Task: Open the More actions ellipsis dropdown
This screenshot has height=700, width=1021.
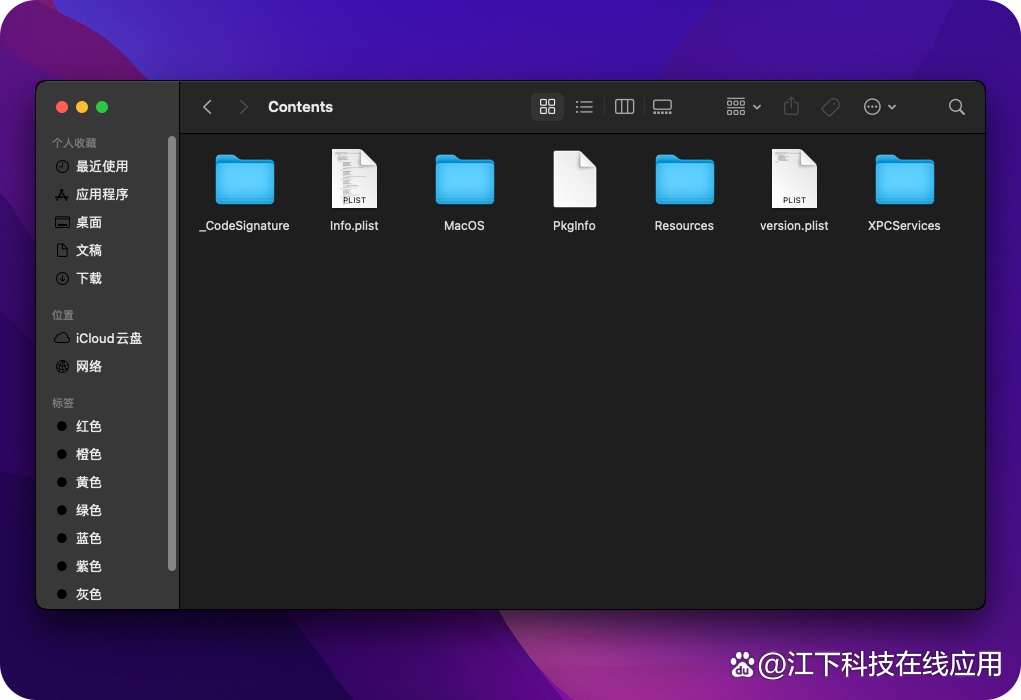Action: point(880,107)
